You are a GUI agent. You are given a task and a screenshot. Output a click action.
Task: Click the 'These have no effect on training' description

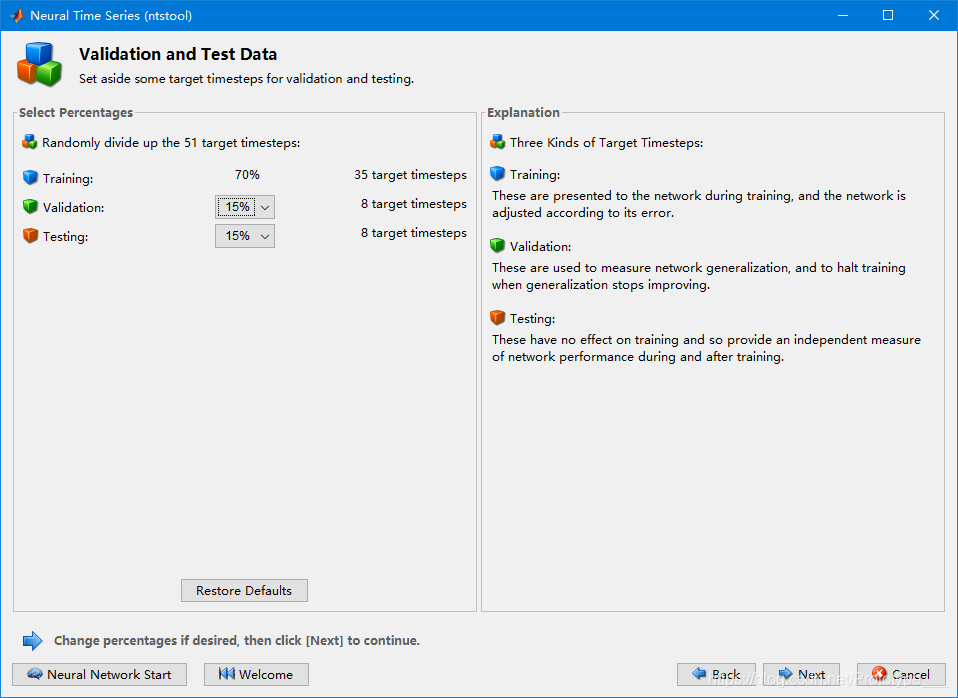click(706, 348)
